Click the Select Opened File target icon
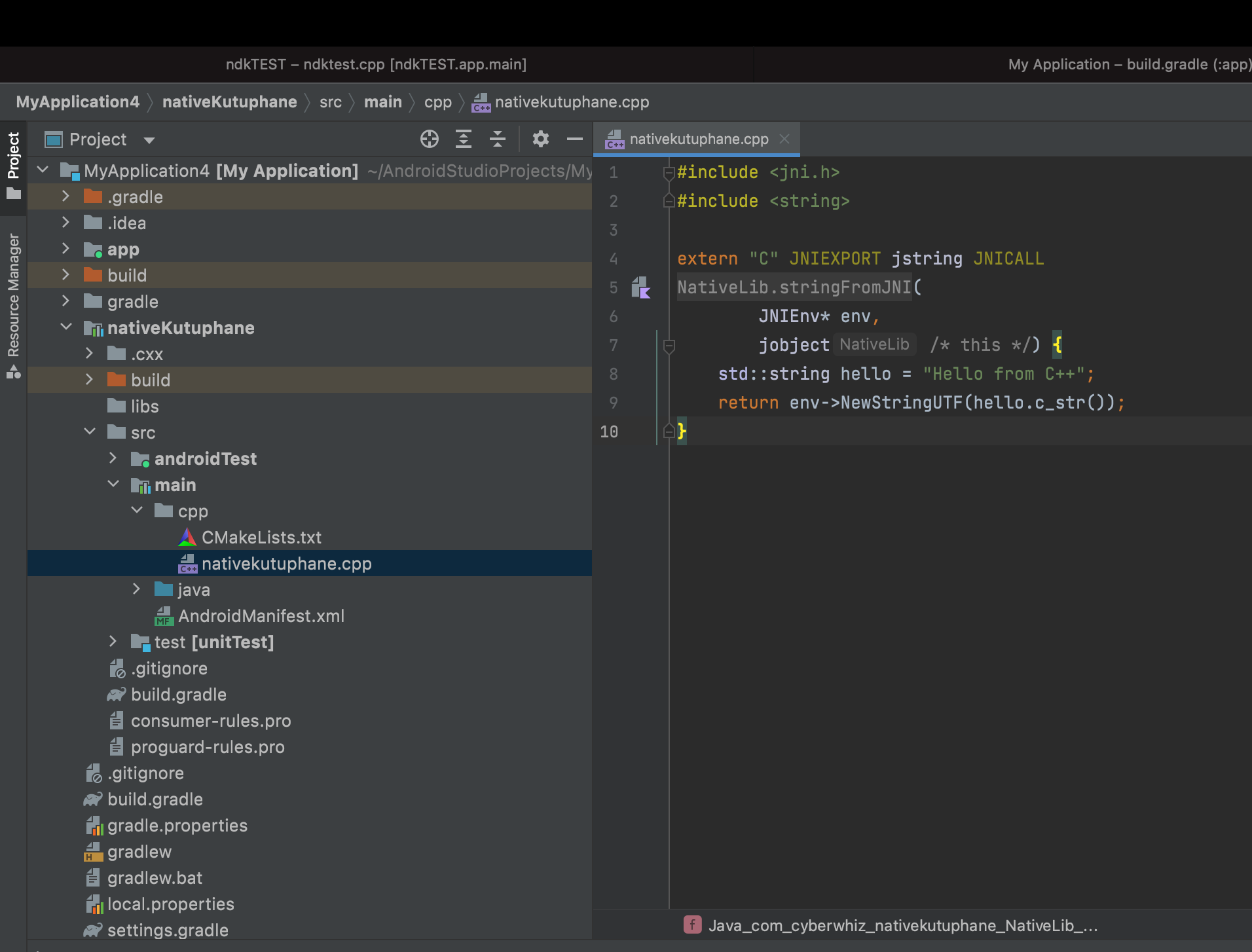This screenshot has width=1252, height=952. coord(429,139)
